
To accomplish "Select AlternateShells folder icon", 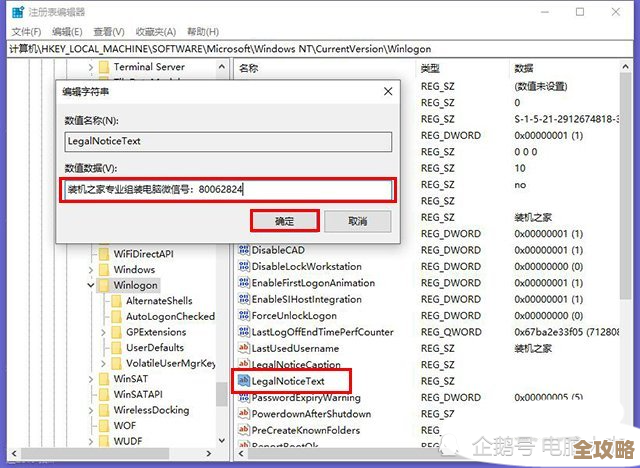I will (117, 301).
